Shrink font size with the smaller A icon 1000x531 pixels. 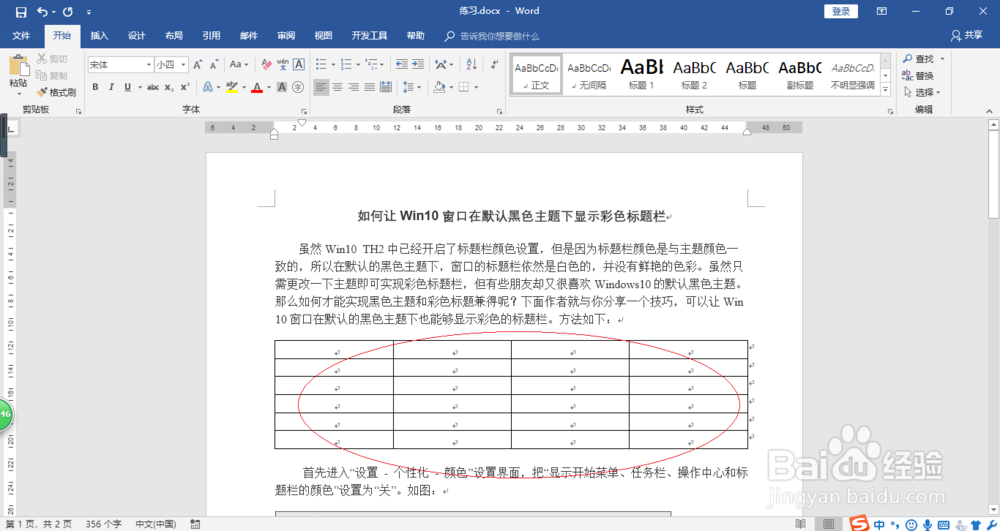(x=214, y=64)
